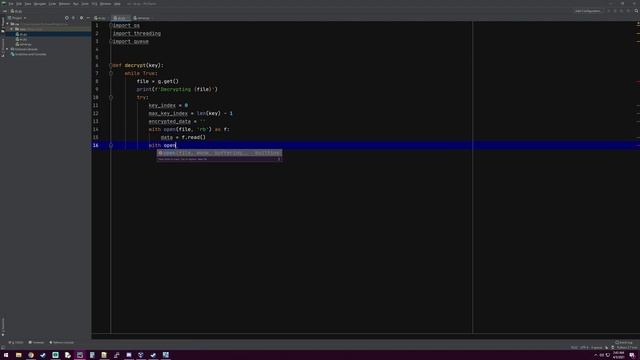Toggle tool window bars icon bottom-left
The image size is (640, 360).
point(3,348)
